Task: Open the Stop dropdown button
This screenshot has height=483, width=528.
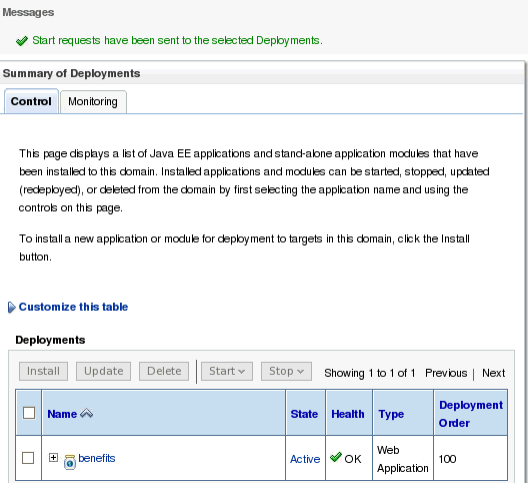Action: [x=286, y=371]
